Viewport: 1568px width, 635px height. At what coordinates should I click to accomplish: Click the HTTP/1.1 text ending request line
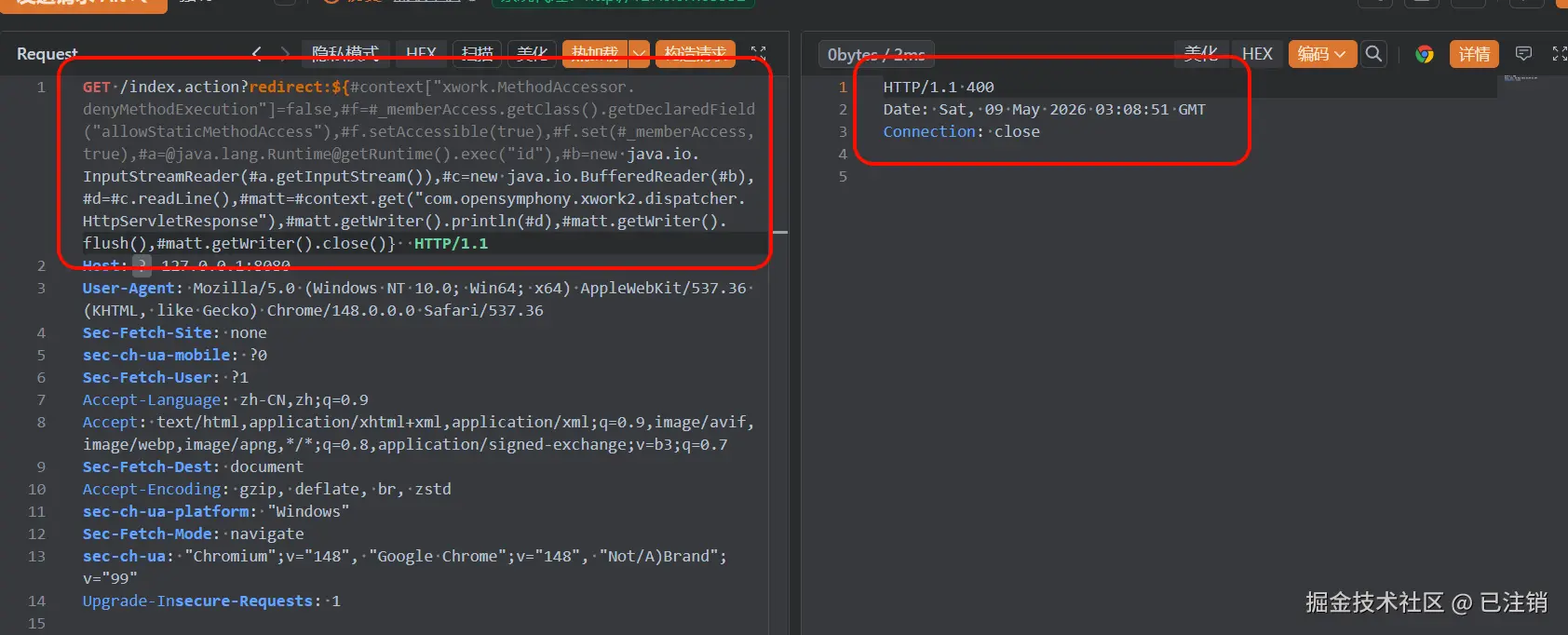[451, 243]
